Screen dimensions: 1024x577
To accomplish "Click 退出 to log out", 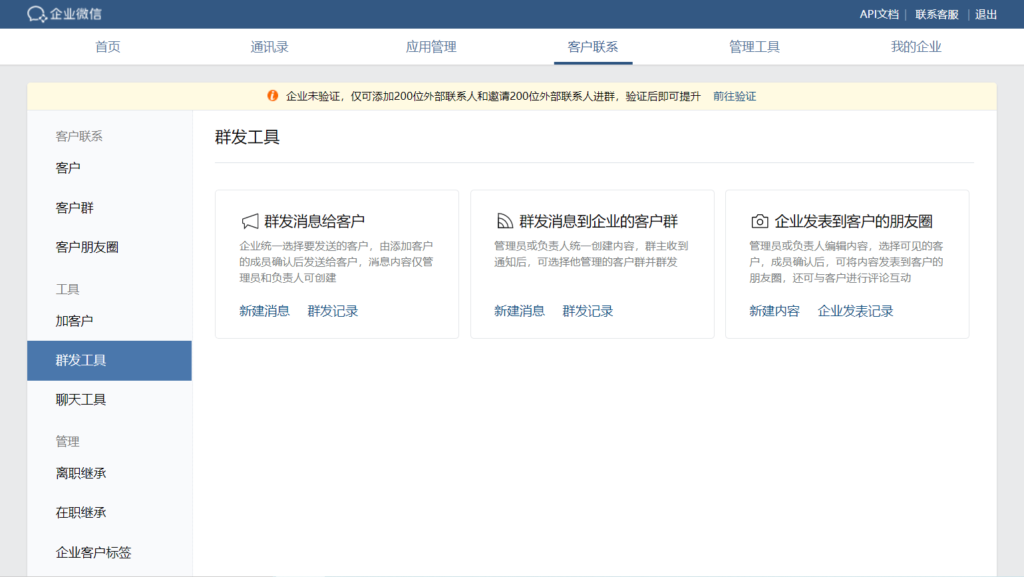I will coord(986,14).
